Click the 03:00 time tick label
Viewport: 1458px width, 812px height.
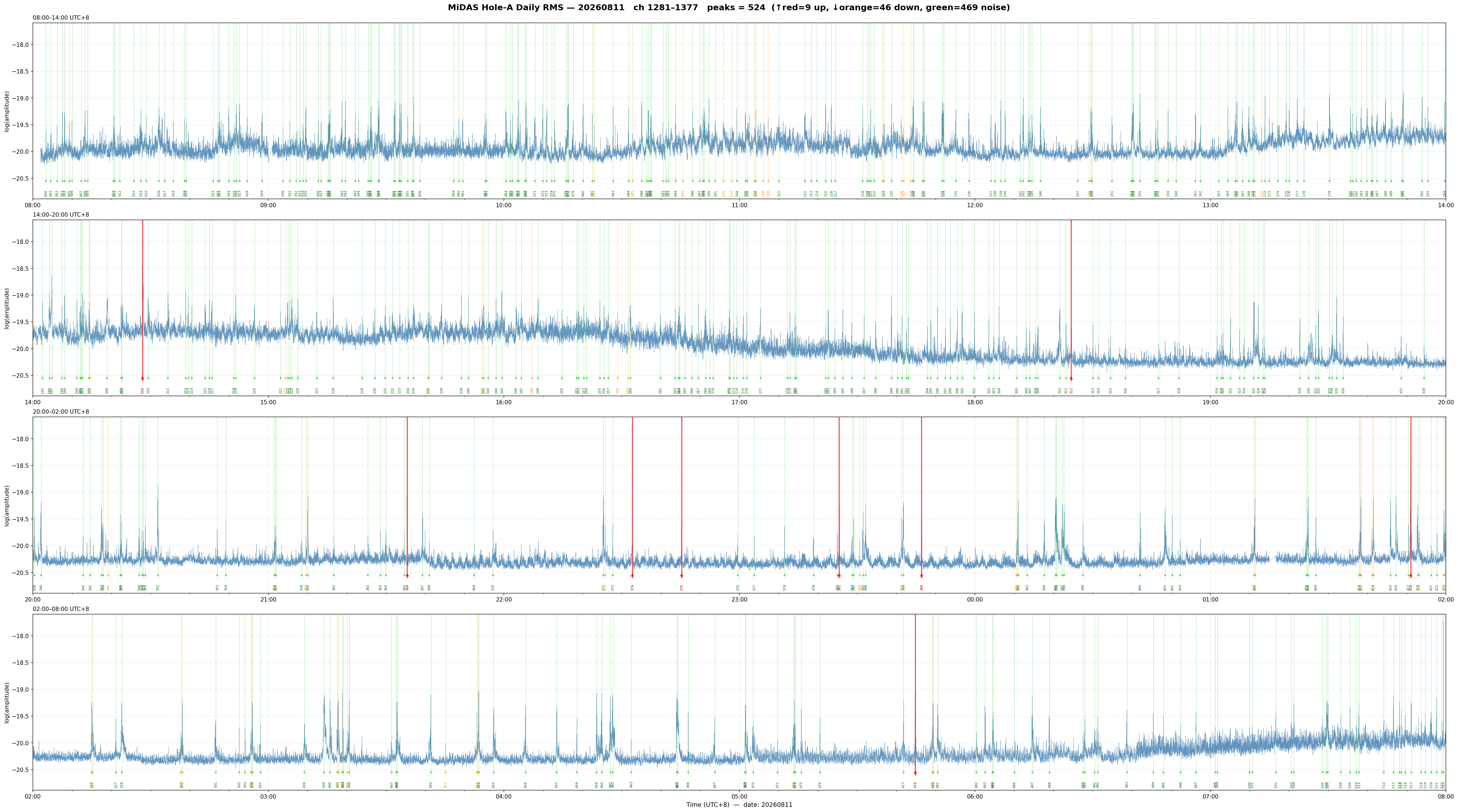(268, 797)
